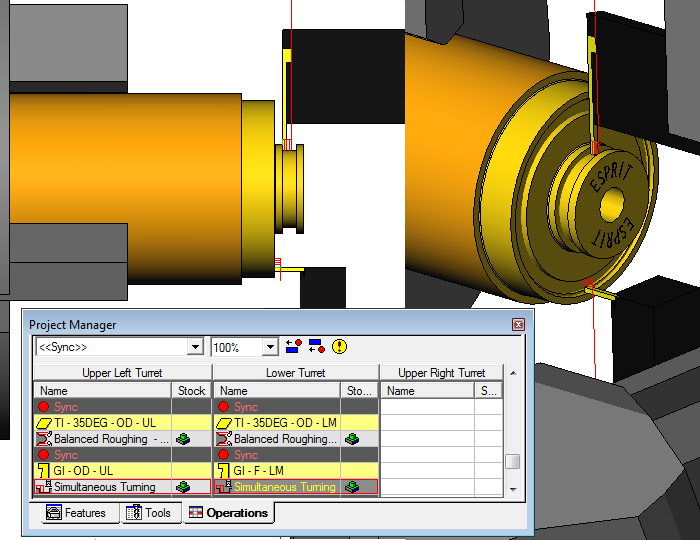Click the Upper Right Turret column header
Viewport: 700px width, 540px height.
tap(441, 373)
